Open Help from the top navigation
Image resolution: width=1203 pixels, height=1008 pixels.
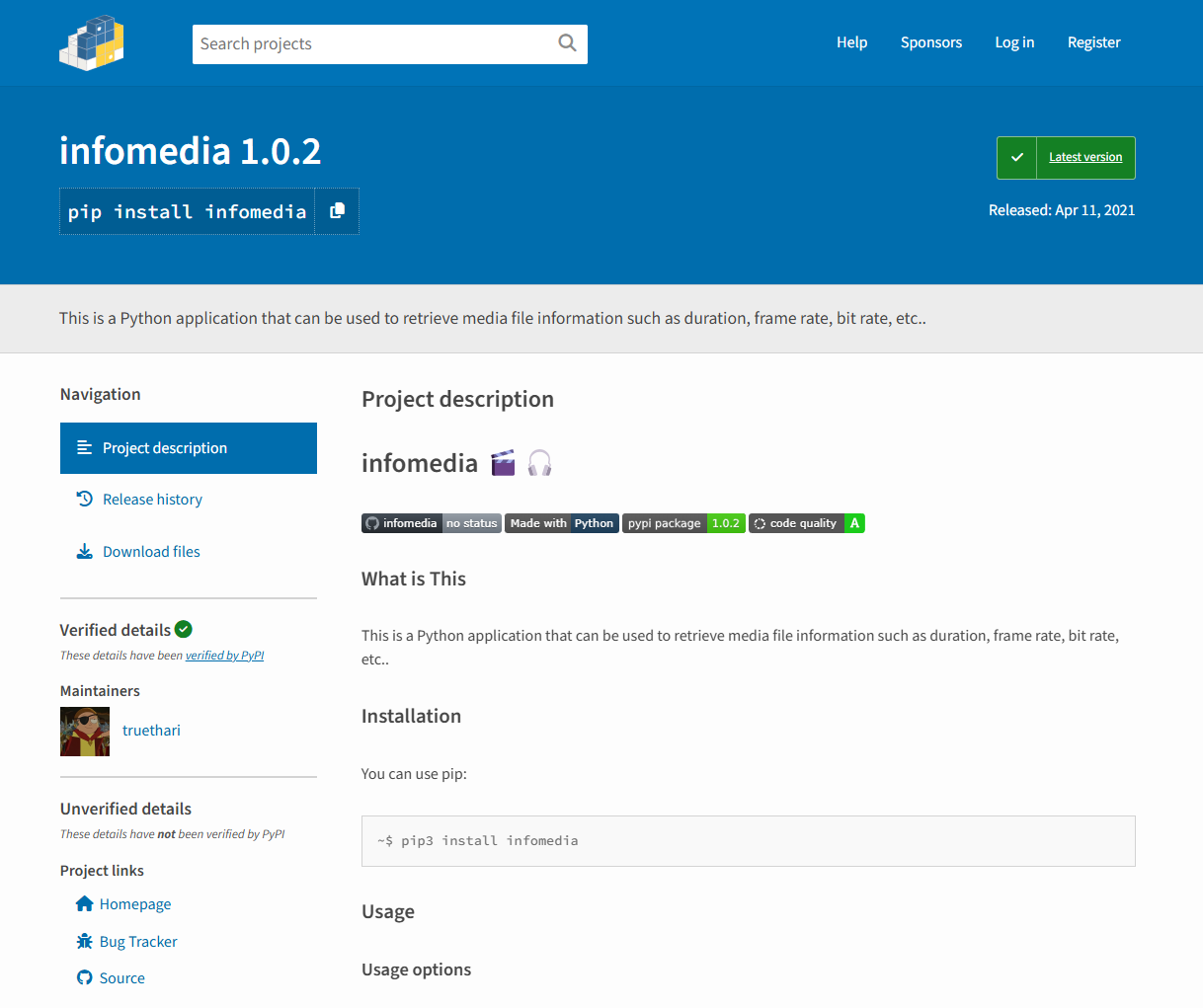[851, 42]
